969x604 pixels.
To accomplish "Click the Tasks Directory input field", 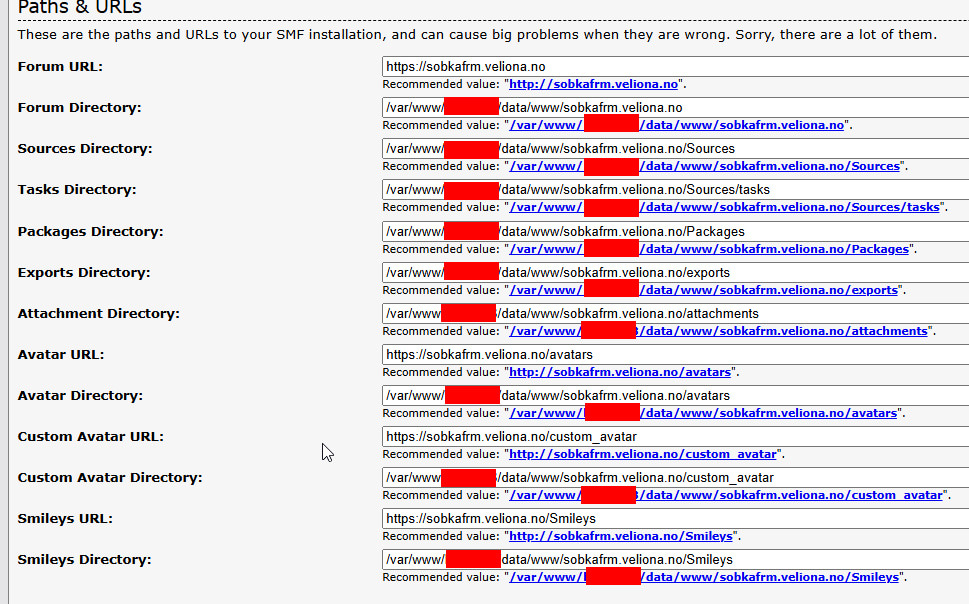I will 675,190.
